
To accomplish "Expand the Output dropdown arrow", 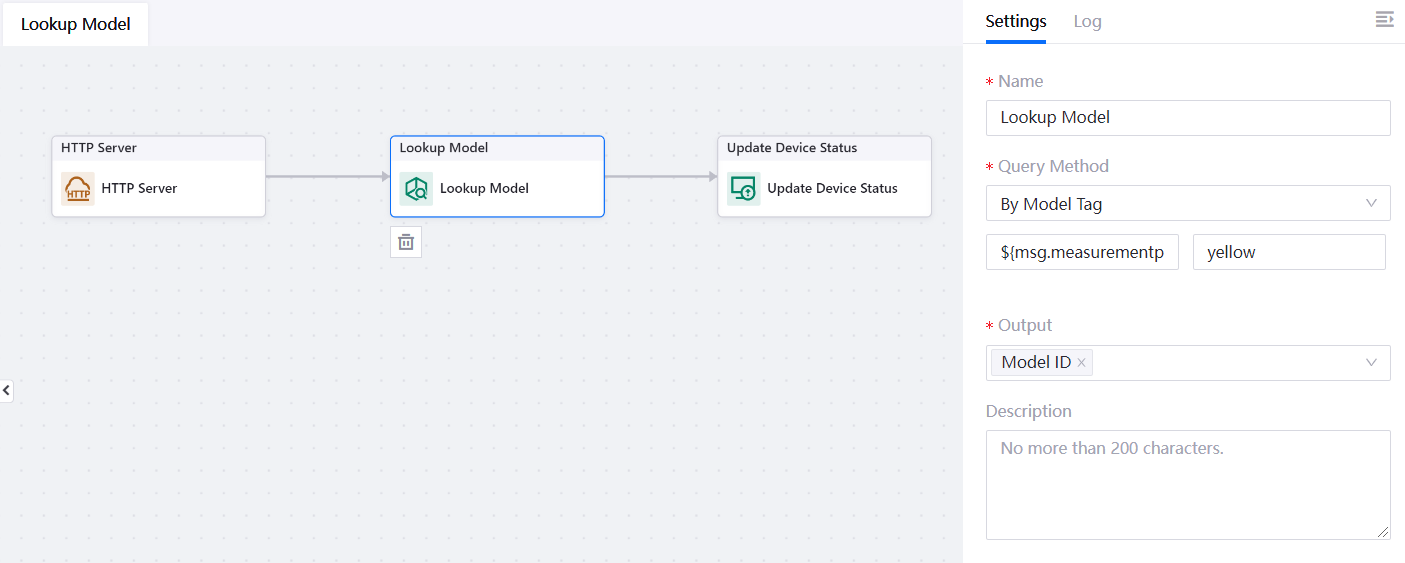I will pos(1371,363).
